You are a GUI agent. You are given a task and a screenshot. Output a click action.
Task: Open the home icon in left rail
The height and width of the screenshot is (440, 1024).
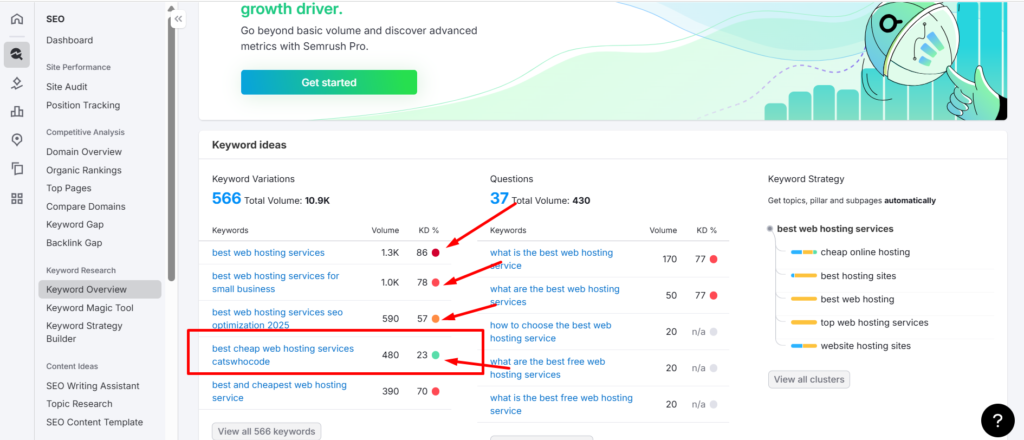point(17,19)
